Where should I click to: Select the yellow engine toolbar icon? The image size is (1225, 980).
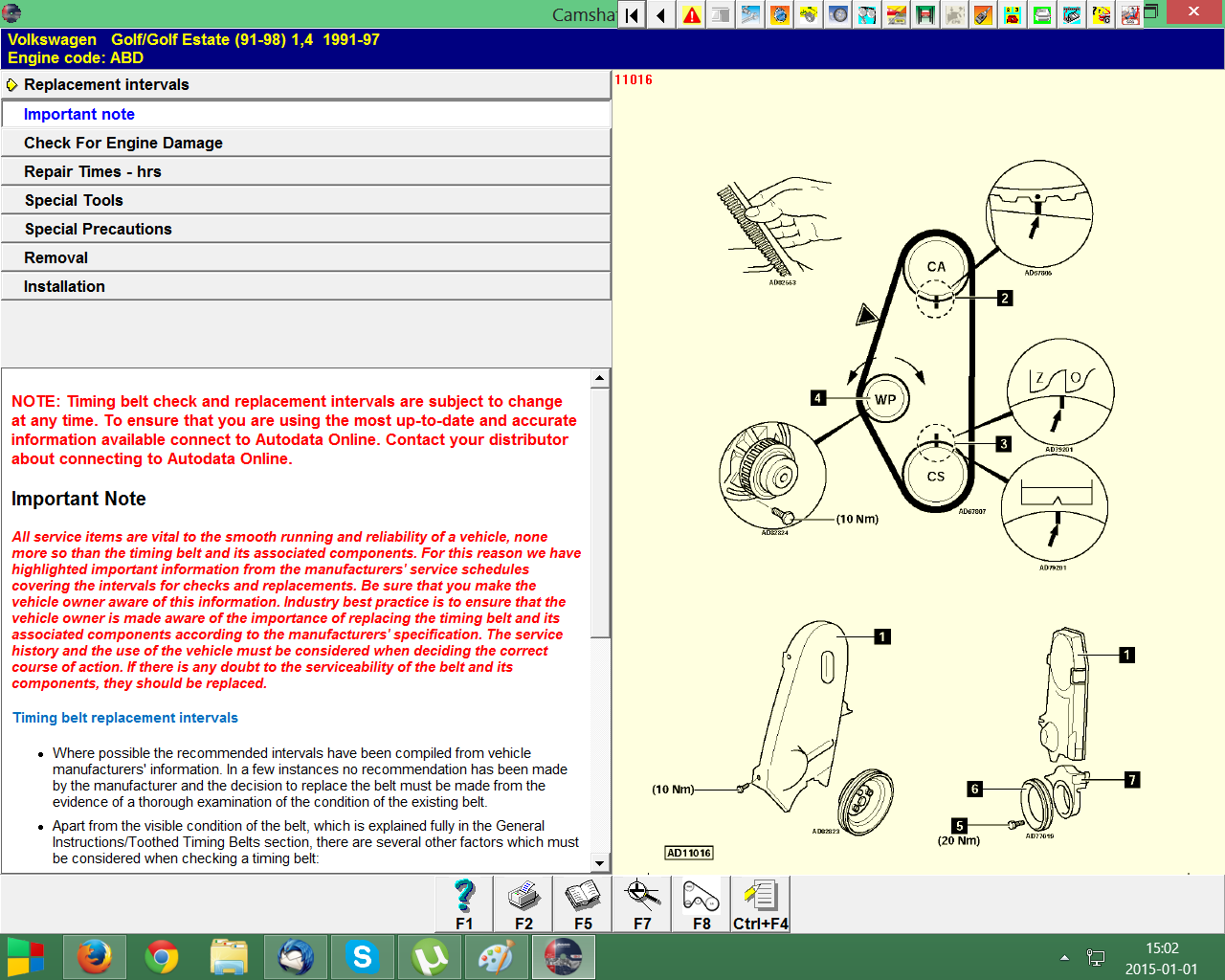(809, 14)
